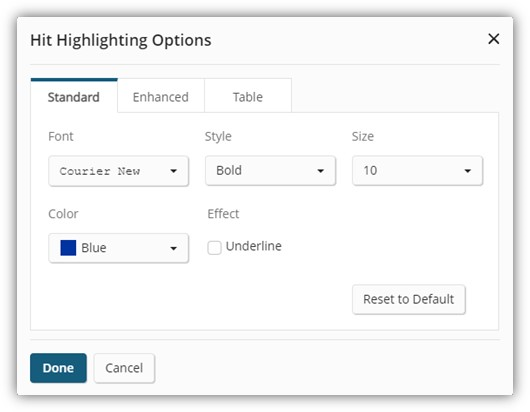Close the Hit Highlighting Options dialog

click(493, 39)
